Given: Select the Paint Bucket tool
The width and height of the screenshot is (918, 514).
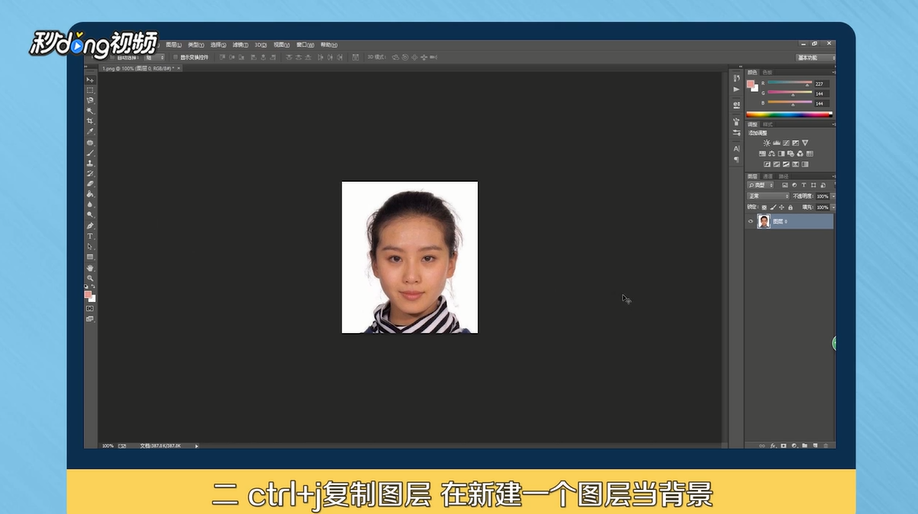Looking at the screenshot, I should point(90,194).
